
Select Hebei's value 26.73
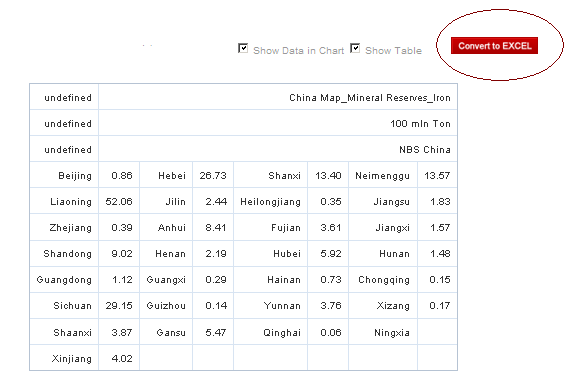click(x=213, y=175)
